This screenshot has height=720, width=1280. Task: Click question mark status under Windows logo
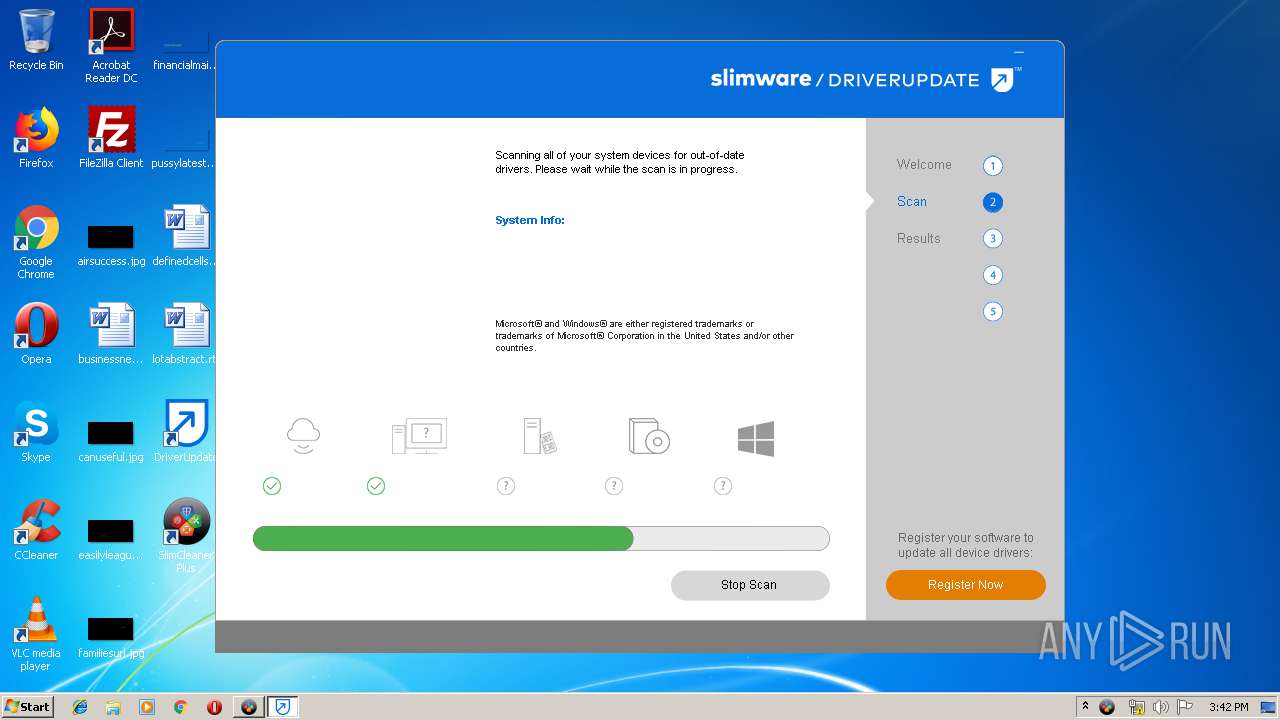[723, 486]
